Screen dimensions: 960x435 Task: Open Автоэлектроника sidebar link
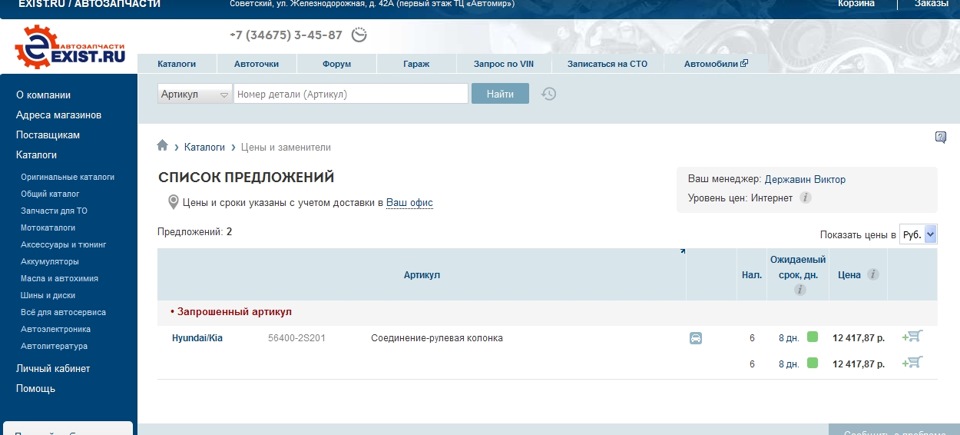click(x=56, y=329)
